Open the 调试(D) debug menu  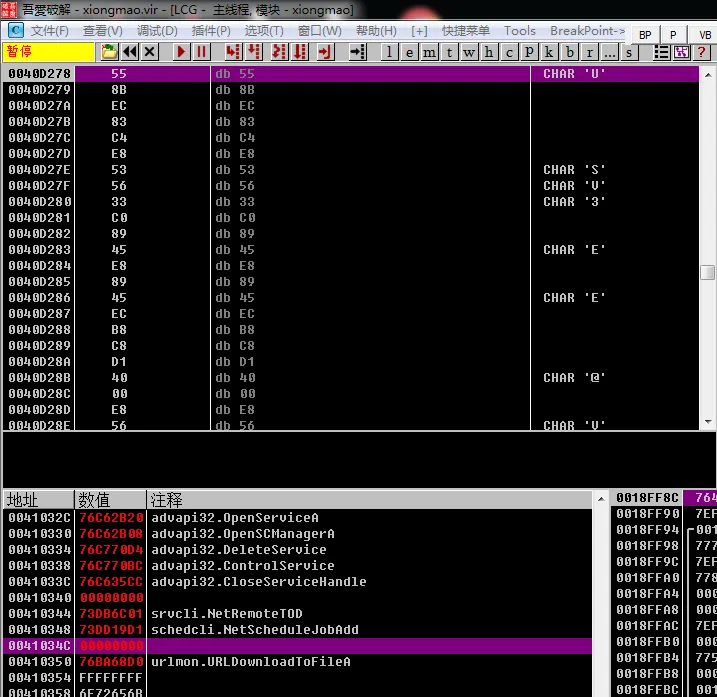pyautogui.click(x=157, y=31)
